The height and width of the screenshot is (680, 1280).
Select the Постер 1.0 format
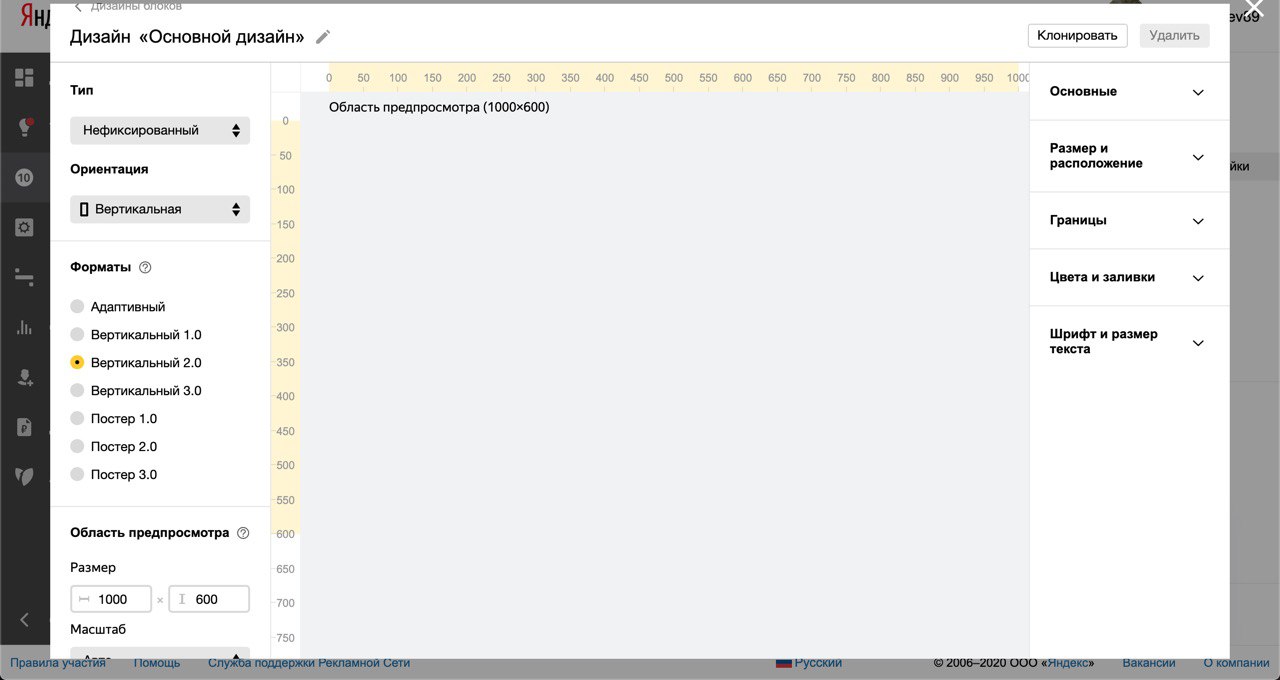114,419
